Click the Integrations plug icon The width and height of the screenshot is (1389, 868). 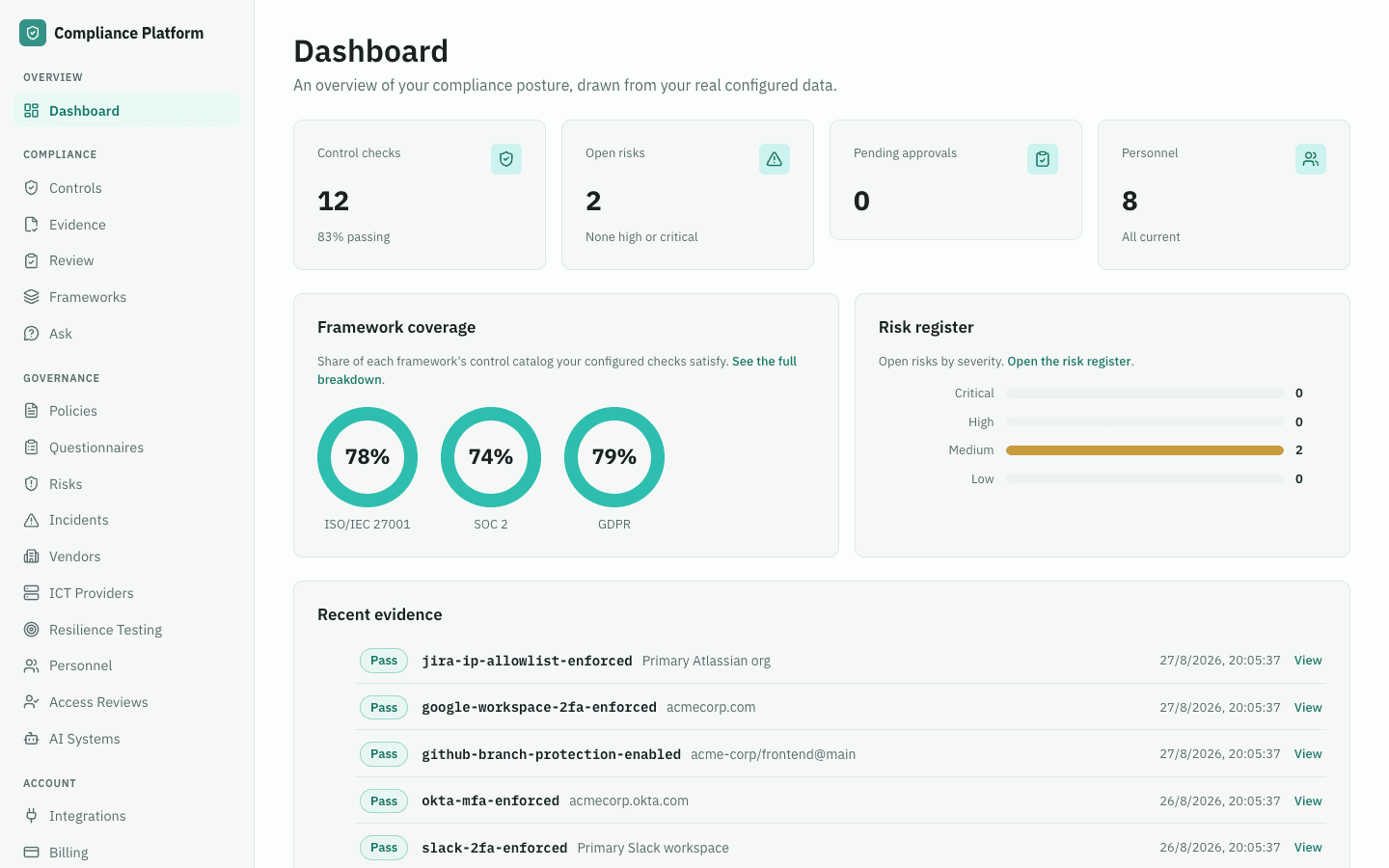click(x=32, y=816)
